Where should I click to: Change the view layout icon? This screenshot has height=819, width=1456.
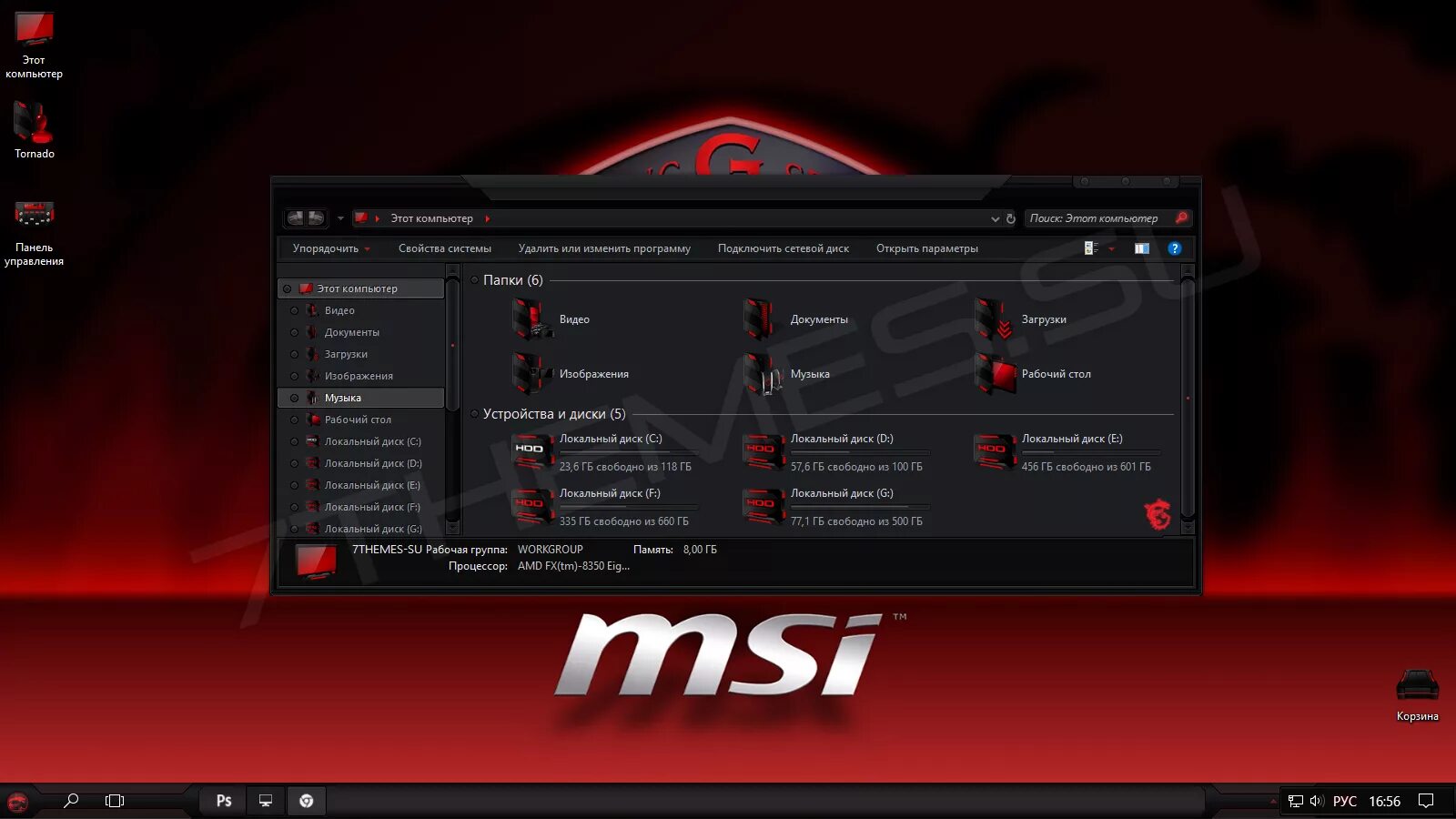tap(1091, 248)
